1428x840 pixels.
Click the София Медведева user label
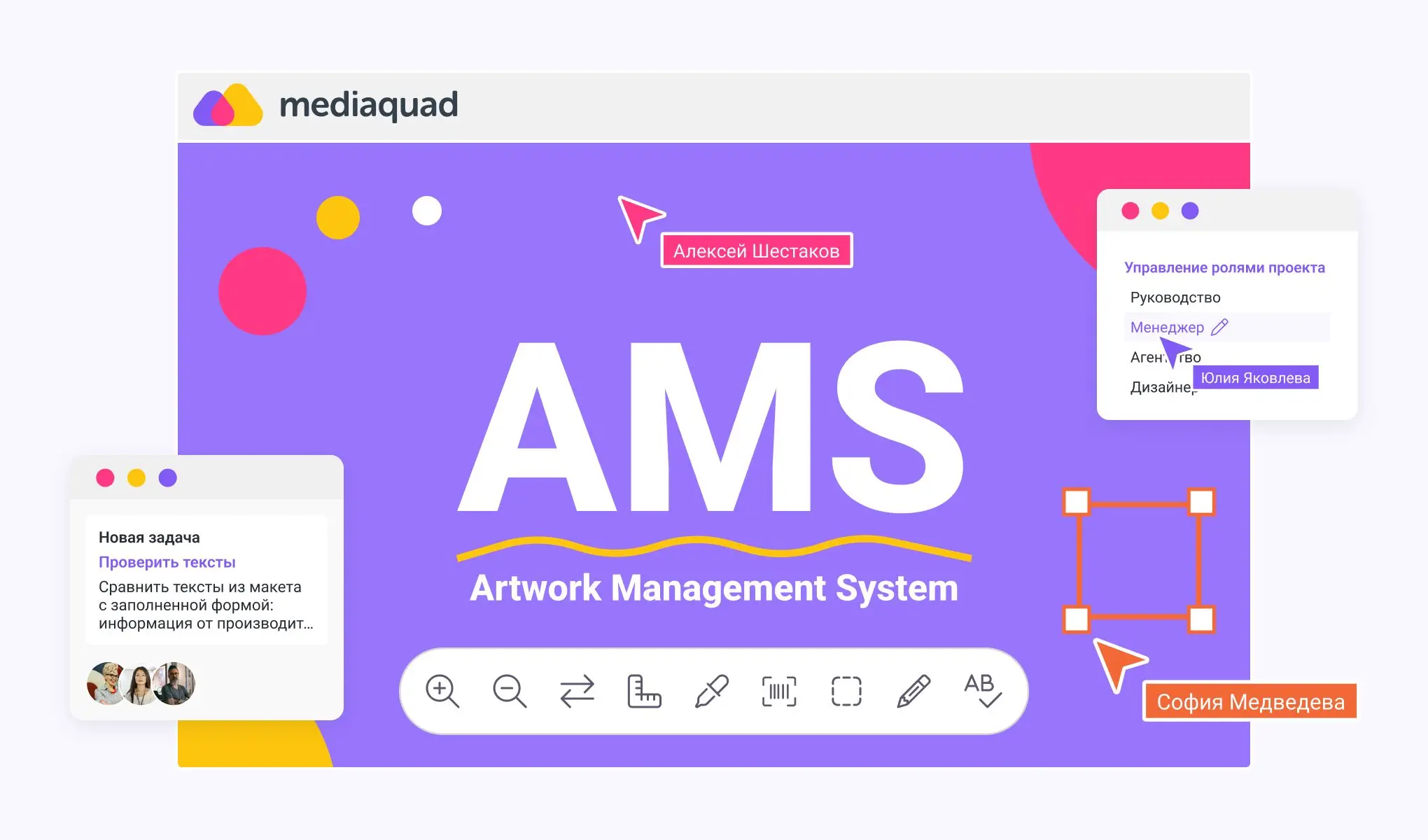pyautogui.click(x=1250, y=701)
